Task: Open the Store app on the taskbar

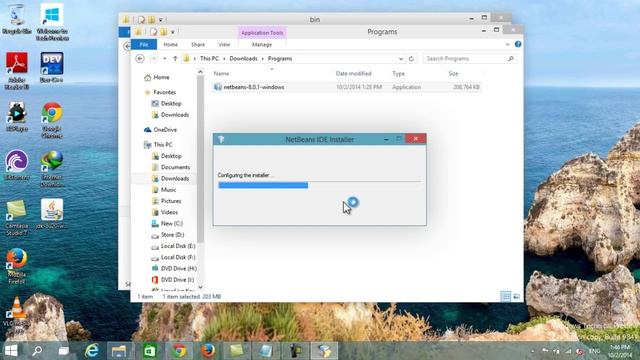Action: pos(150,351)
